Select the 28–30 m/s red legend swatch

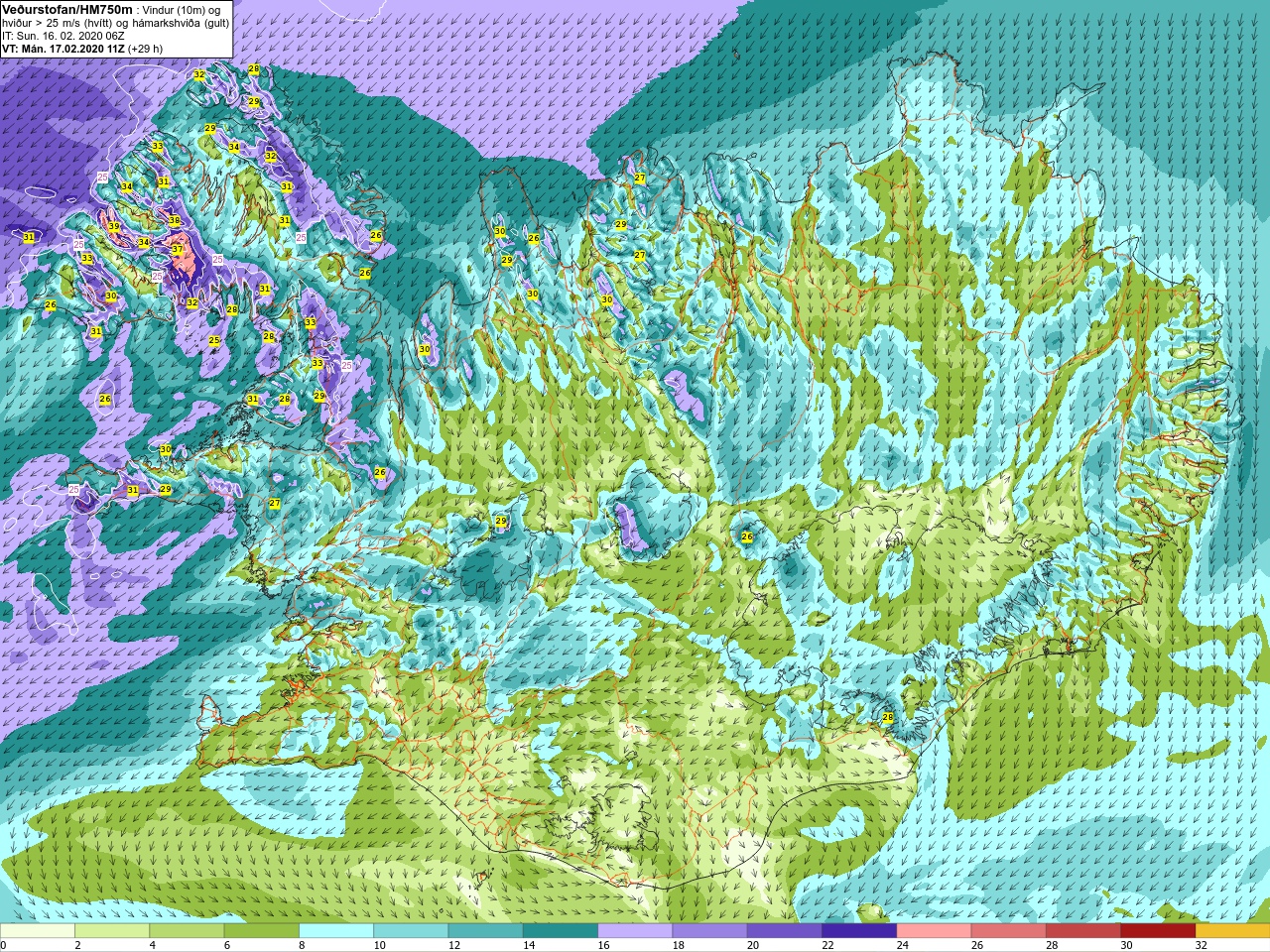point(1082,931)
